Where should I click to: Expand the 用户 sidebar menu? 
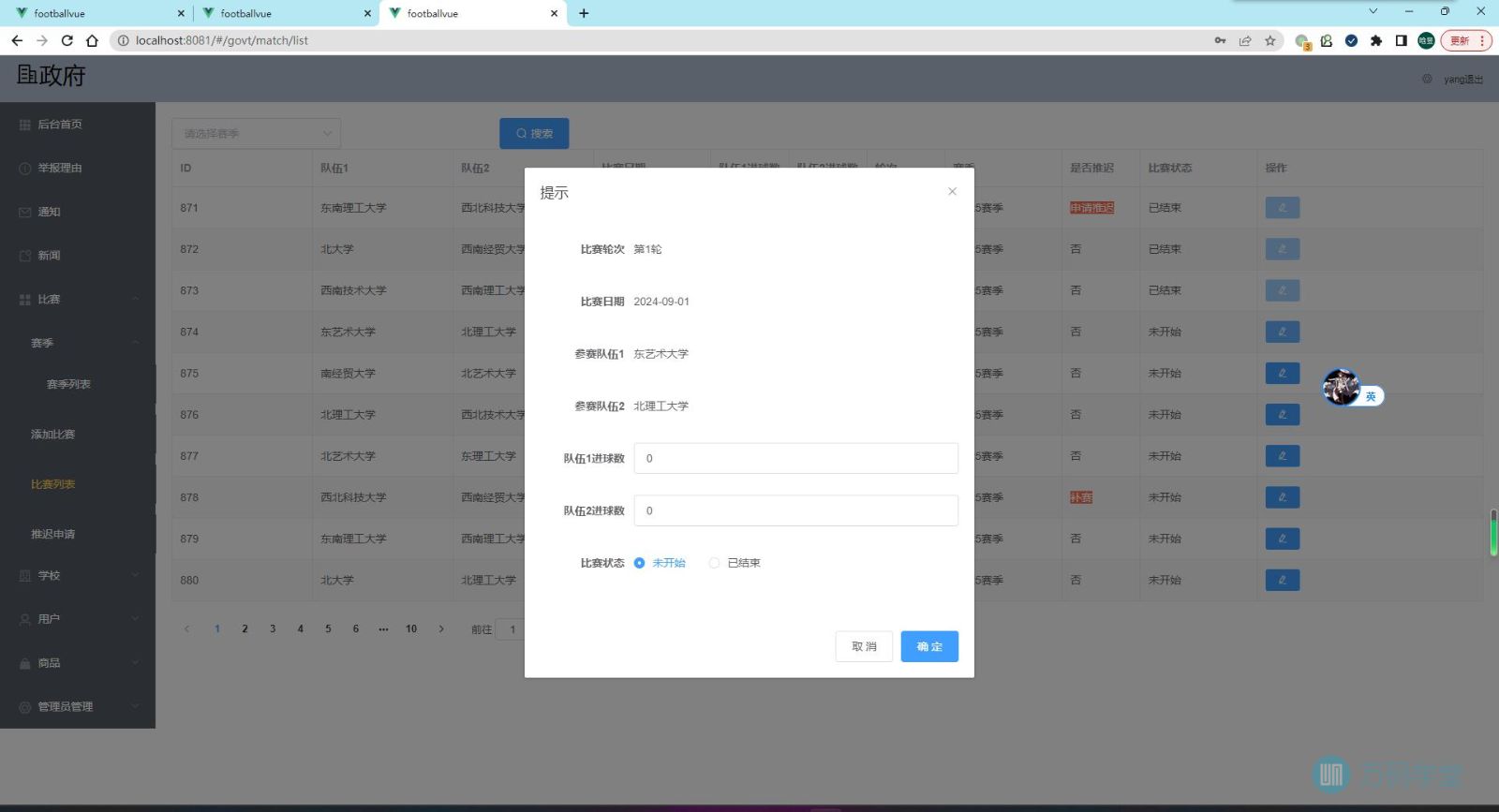(x=78, y=619)
